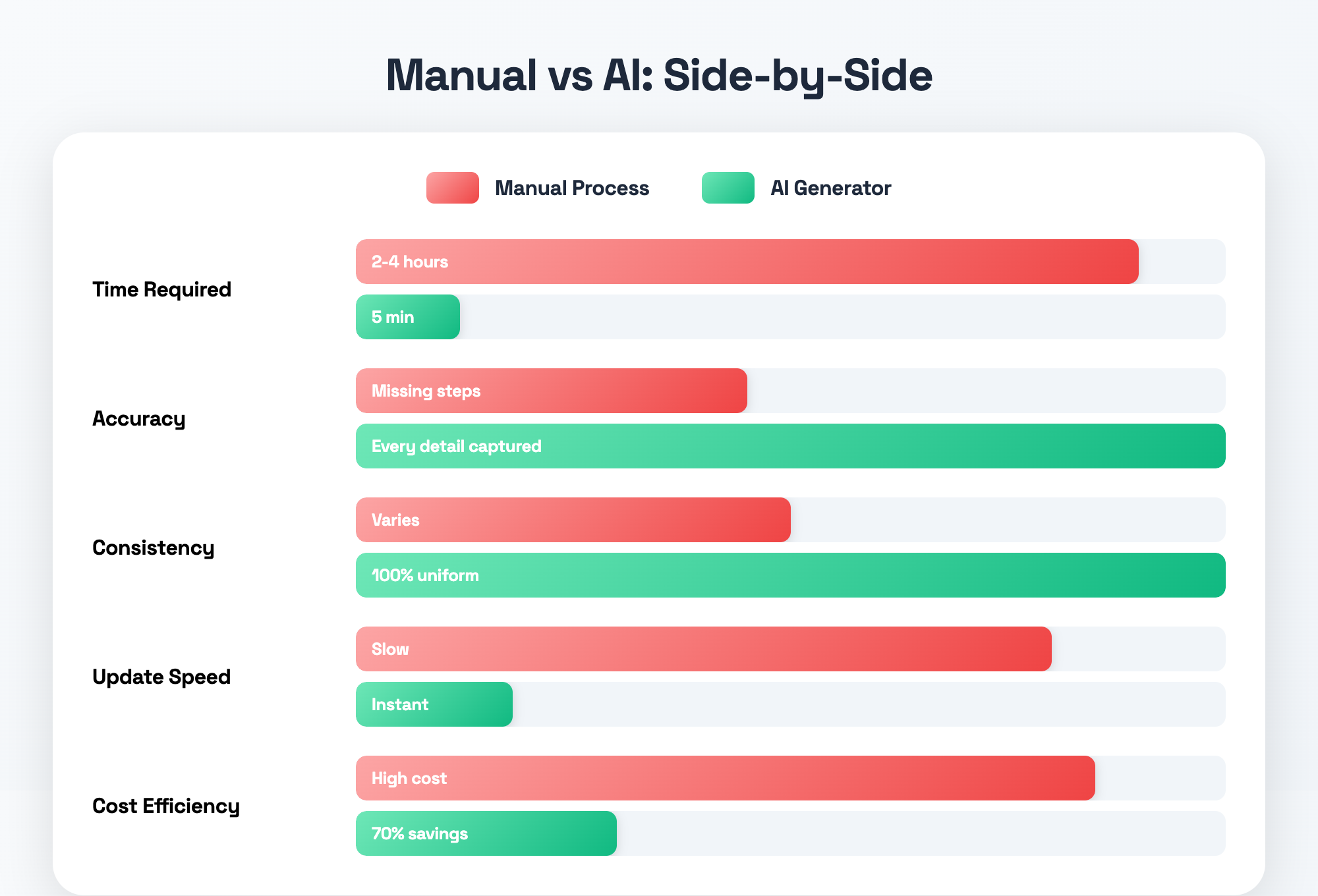Screen dimensions: 1318x896
Task: Click the Manual Process legend label
Action: point(571,188)
